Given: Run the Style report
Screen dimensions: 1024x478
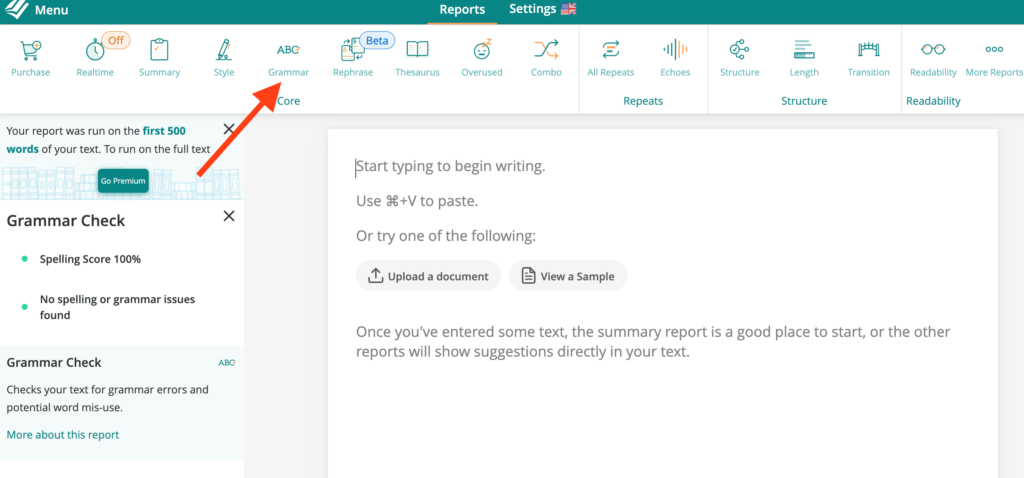Looking at the screenshot, I should [223, 58].
